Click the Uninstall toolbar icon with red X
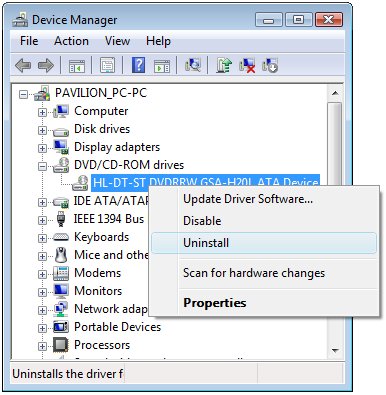The image size is (386, 395). click(247, 65)
